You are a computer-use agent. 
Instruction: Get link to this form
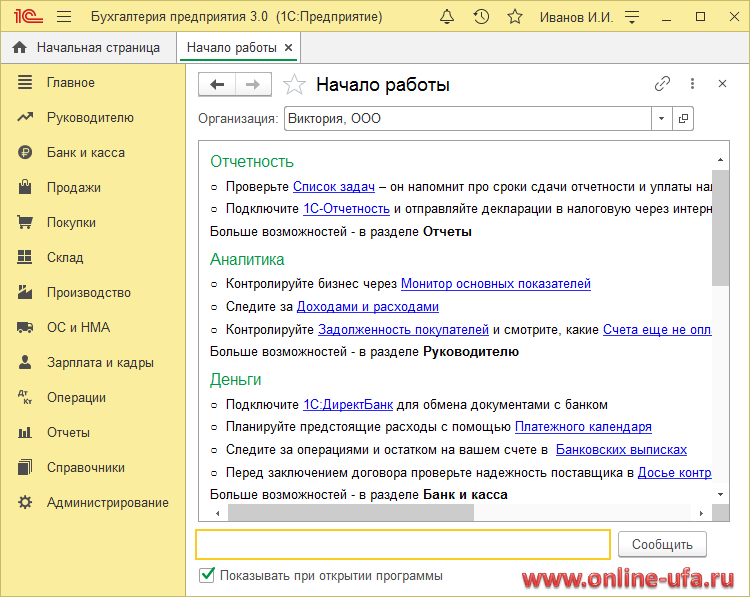[662, 84]
